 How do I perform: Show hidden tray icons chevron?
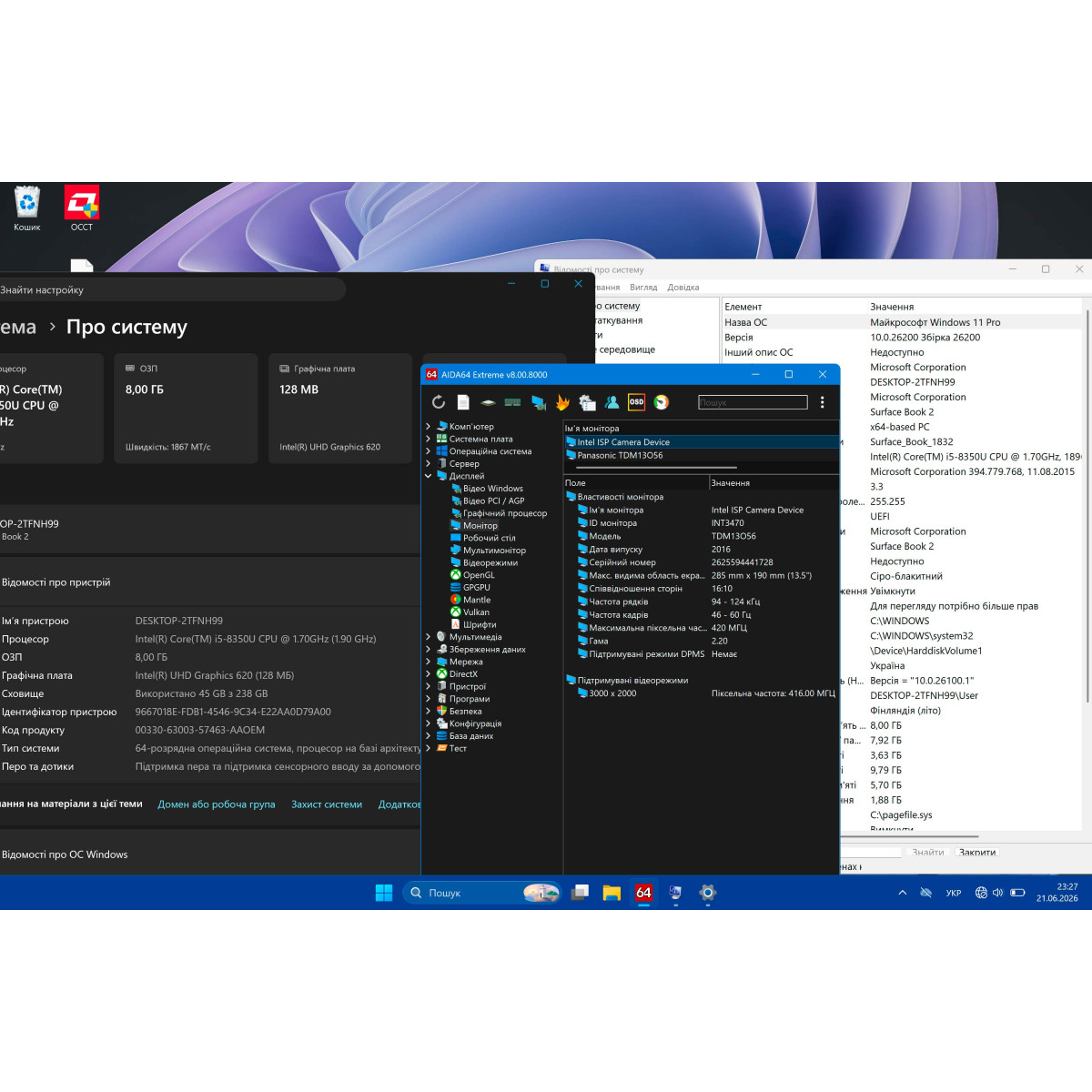[x=902, y=893]
